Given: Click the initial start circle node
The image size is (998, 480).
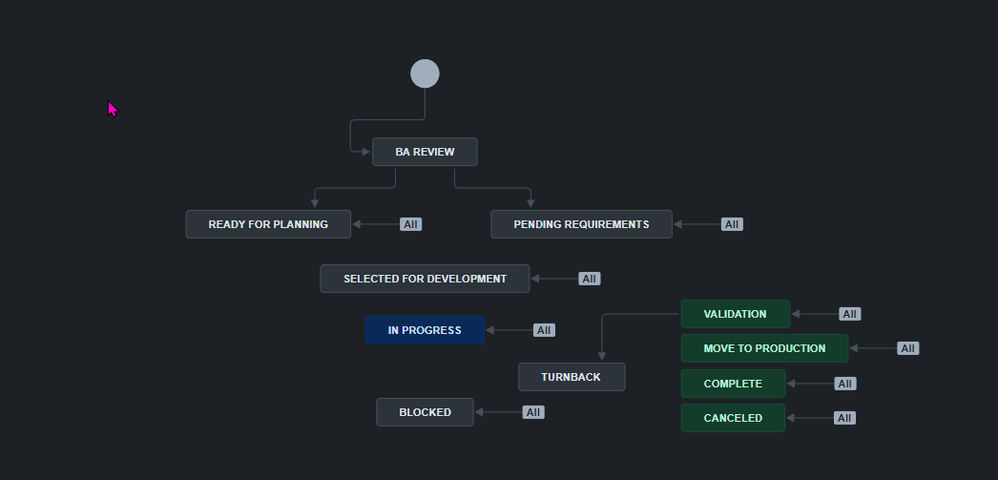Looking at the screenshot, I should (425, 73).
